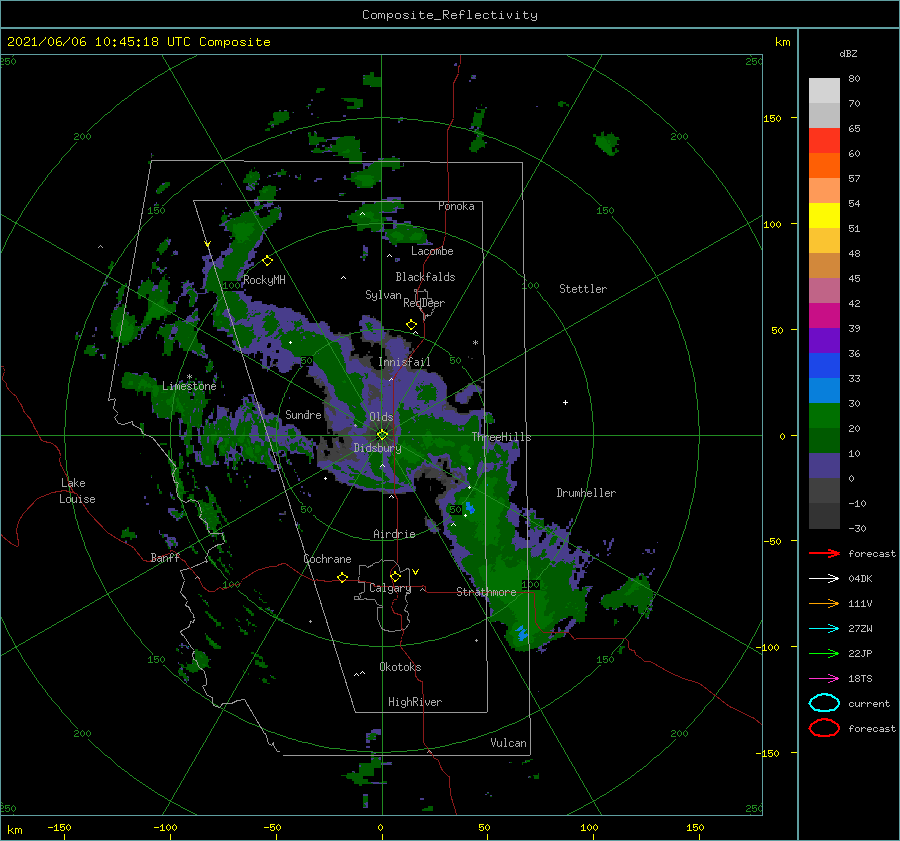Click the RedDeer city label
Screen dimensions: 900x841
point(424,303)
